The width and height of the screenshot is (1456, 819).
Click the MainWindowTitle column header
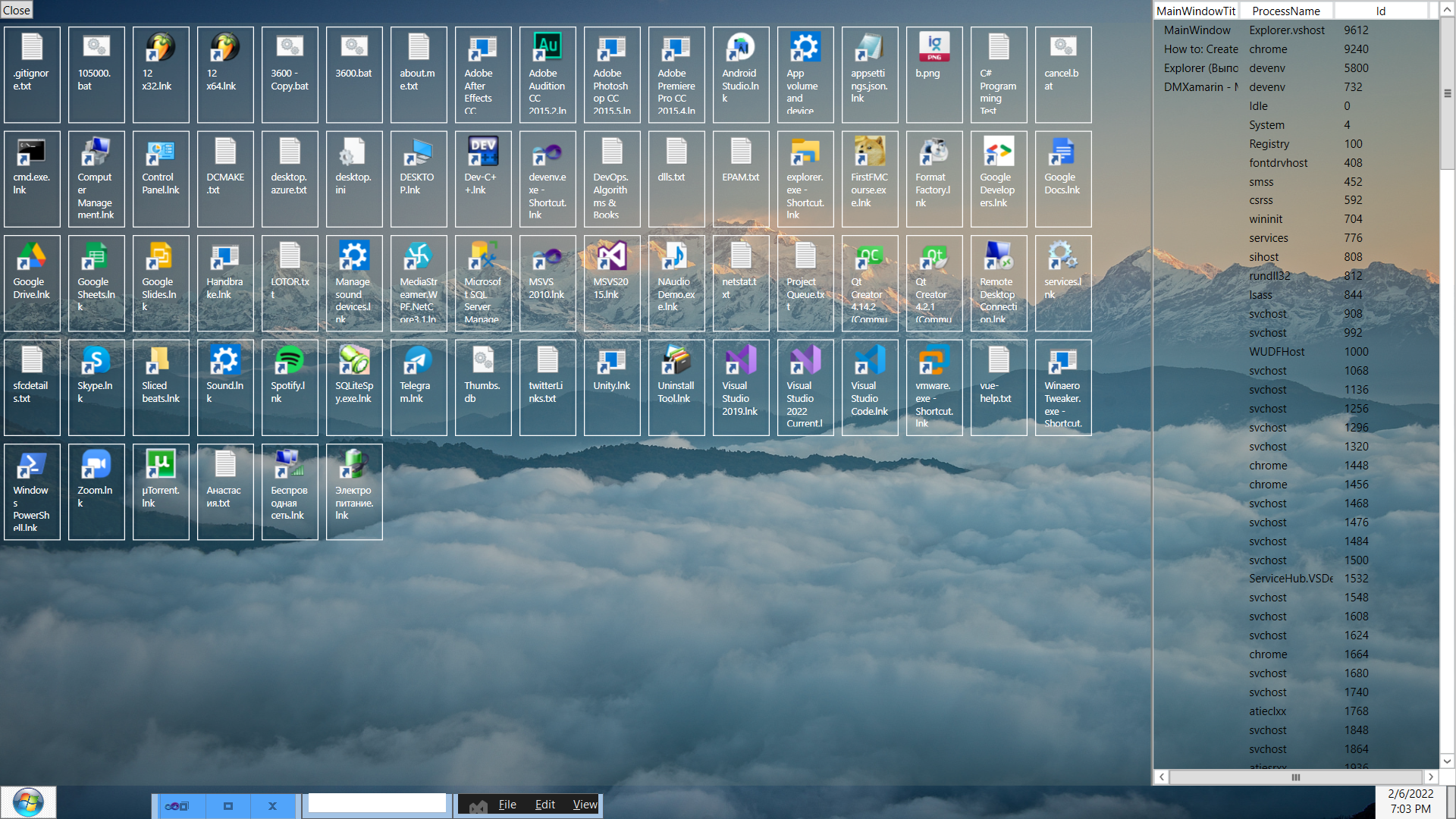[1196, 11]
